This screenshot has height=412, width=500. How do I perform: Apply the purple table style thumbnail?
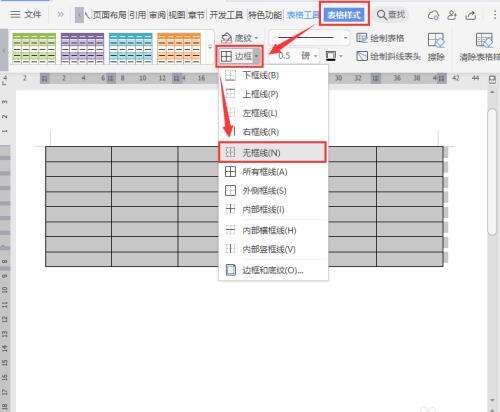point(82,48)
